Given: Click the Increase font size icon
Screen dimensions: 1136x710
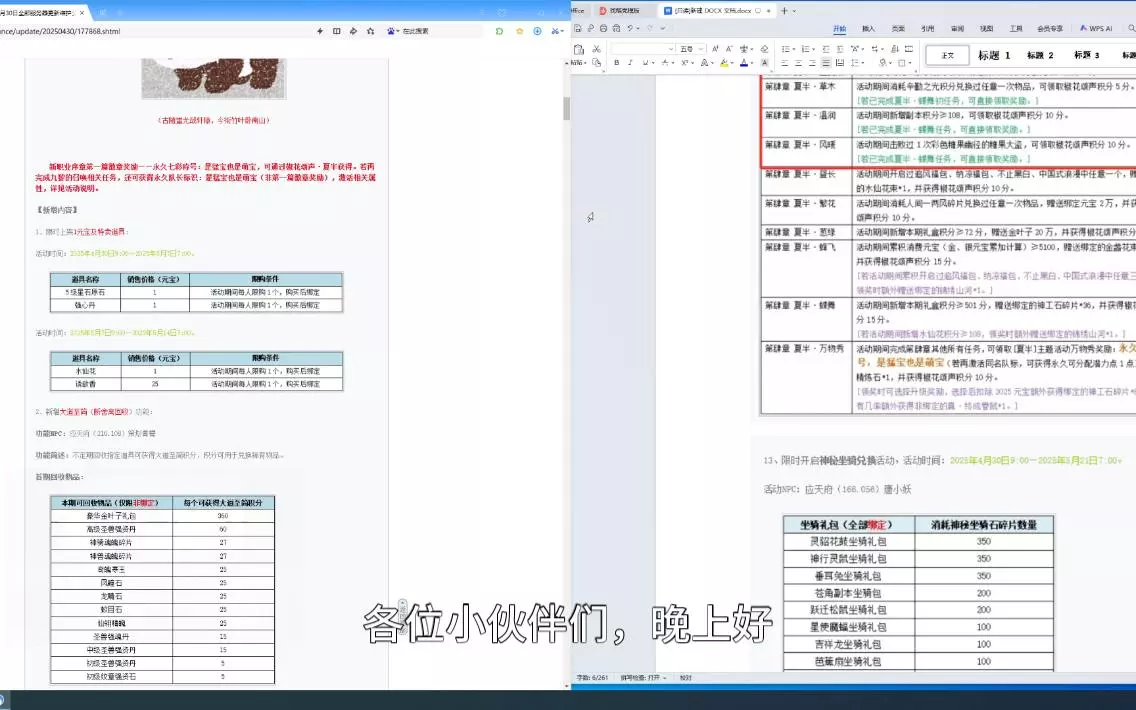Looking at the screenshot, I should [x=715, y=49].
